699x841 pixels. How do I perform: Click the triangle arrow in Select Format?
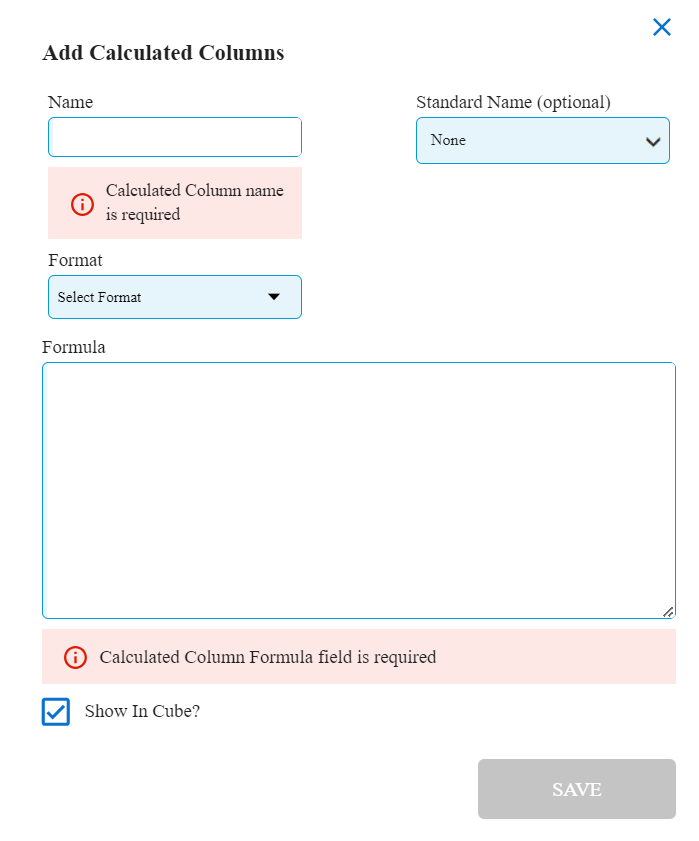tap(274, 297)
